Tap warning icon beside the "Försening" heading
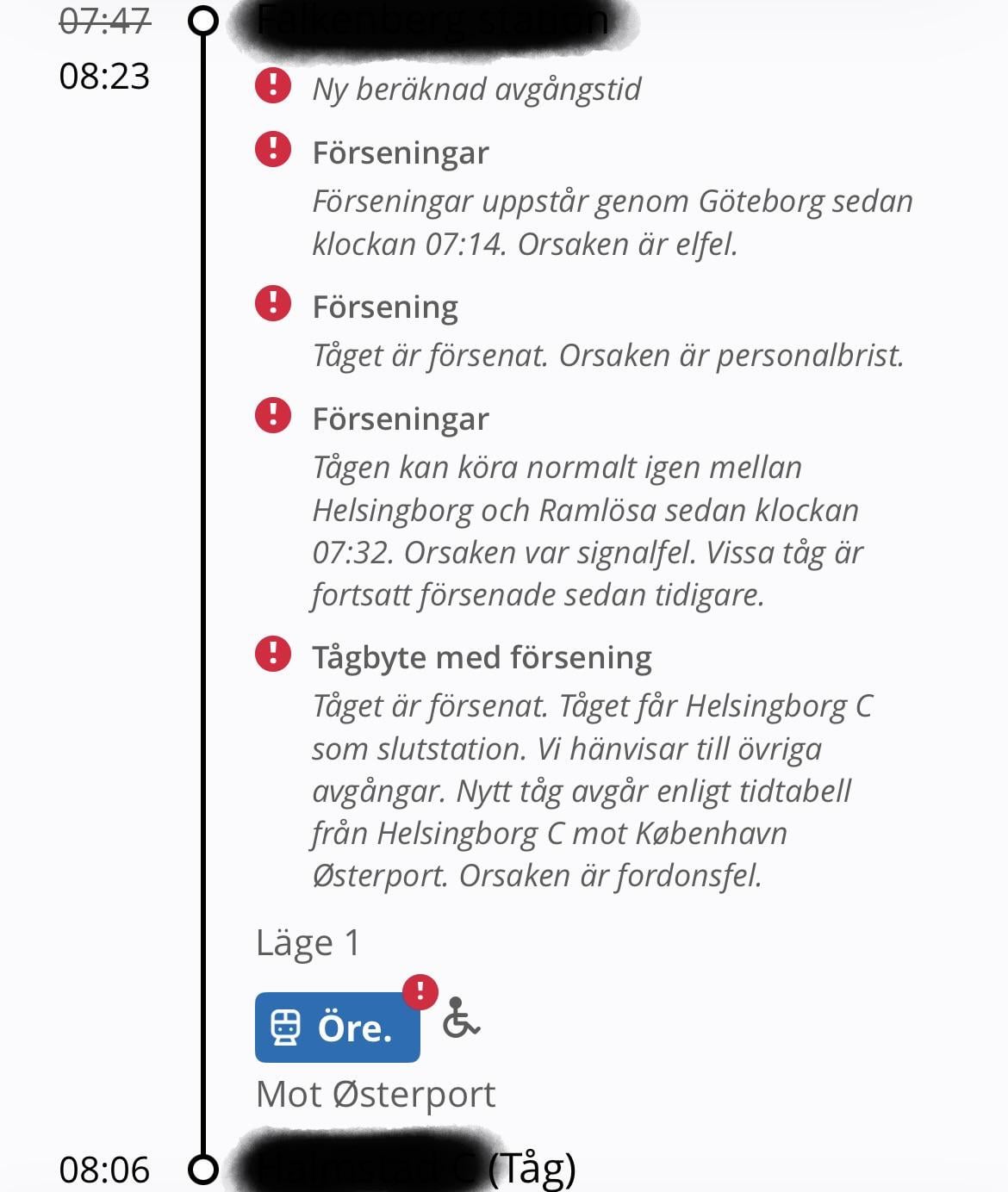Image resolution: width=1008 pixels, height=1192 pixels. point(273,303)
